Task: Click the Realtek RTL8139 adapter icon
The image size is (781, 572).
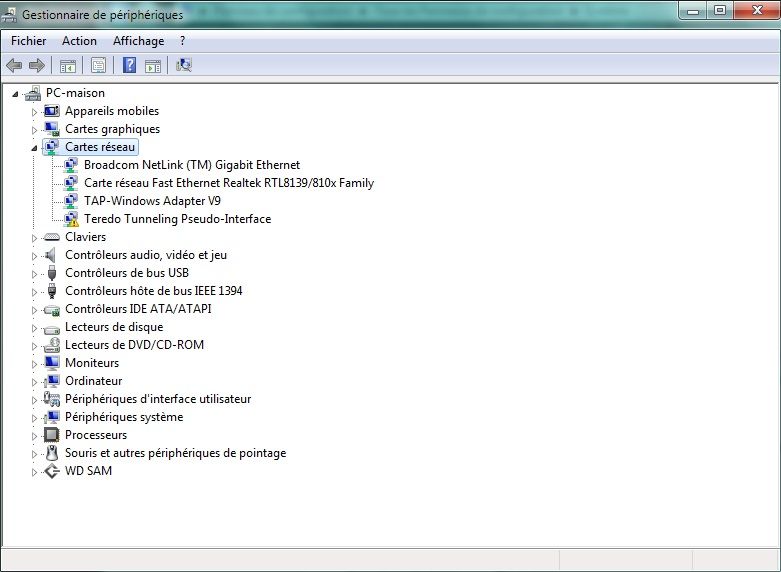Action: point(71,183)
